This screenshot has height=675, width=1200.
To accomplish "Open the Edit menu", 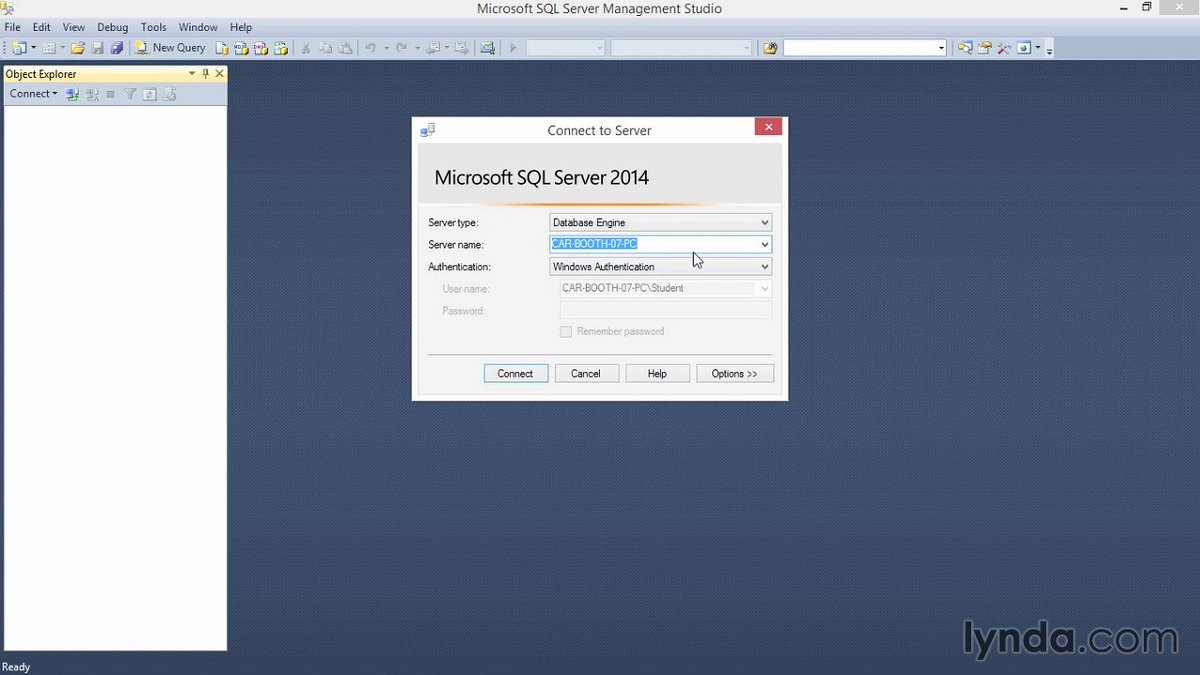I will [x=41, y=27].
